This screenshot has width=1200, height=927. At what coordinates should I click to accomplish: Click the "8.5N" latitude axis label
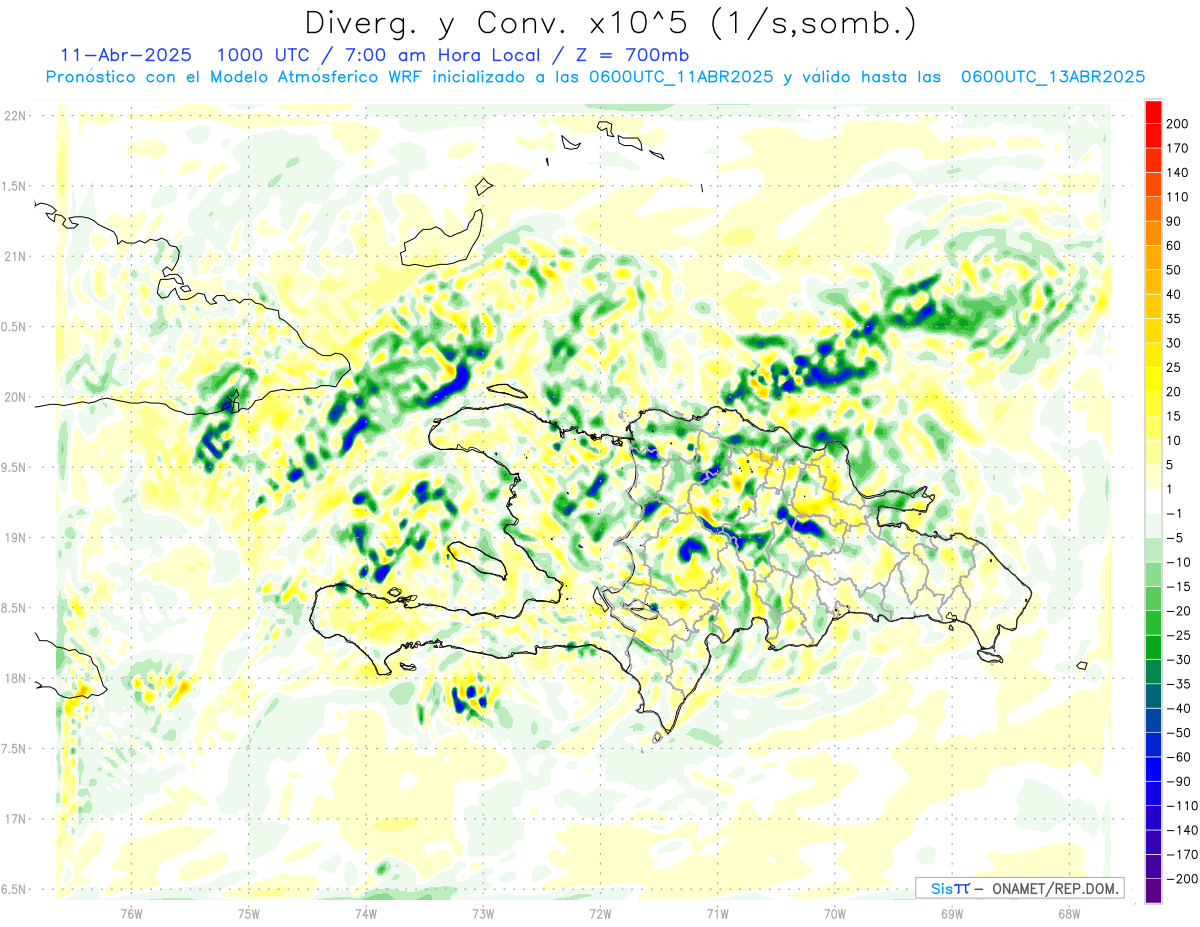pyautogui.click(x=15, y=608)
